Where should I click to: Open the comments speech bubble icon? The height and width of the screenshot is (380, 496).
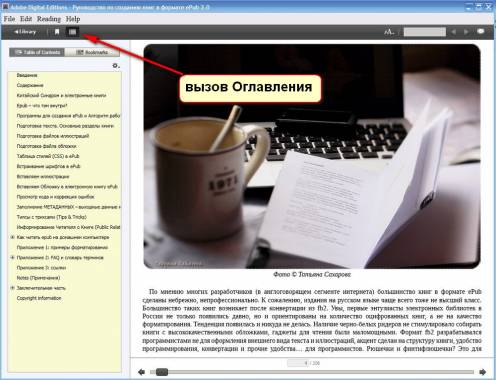point(480,32)
